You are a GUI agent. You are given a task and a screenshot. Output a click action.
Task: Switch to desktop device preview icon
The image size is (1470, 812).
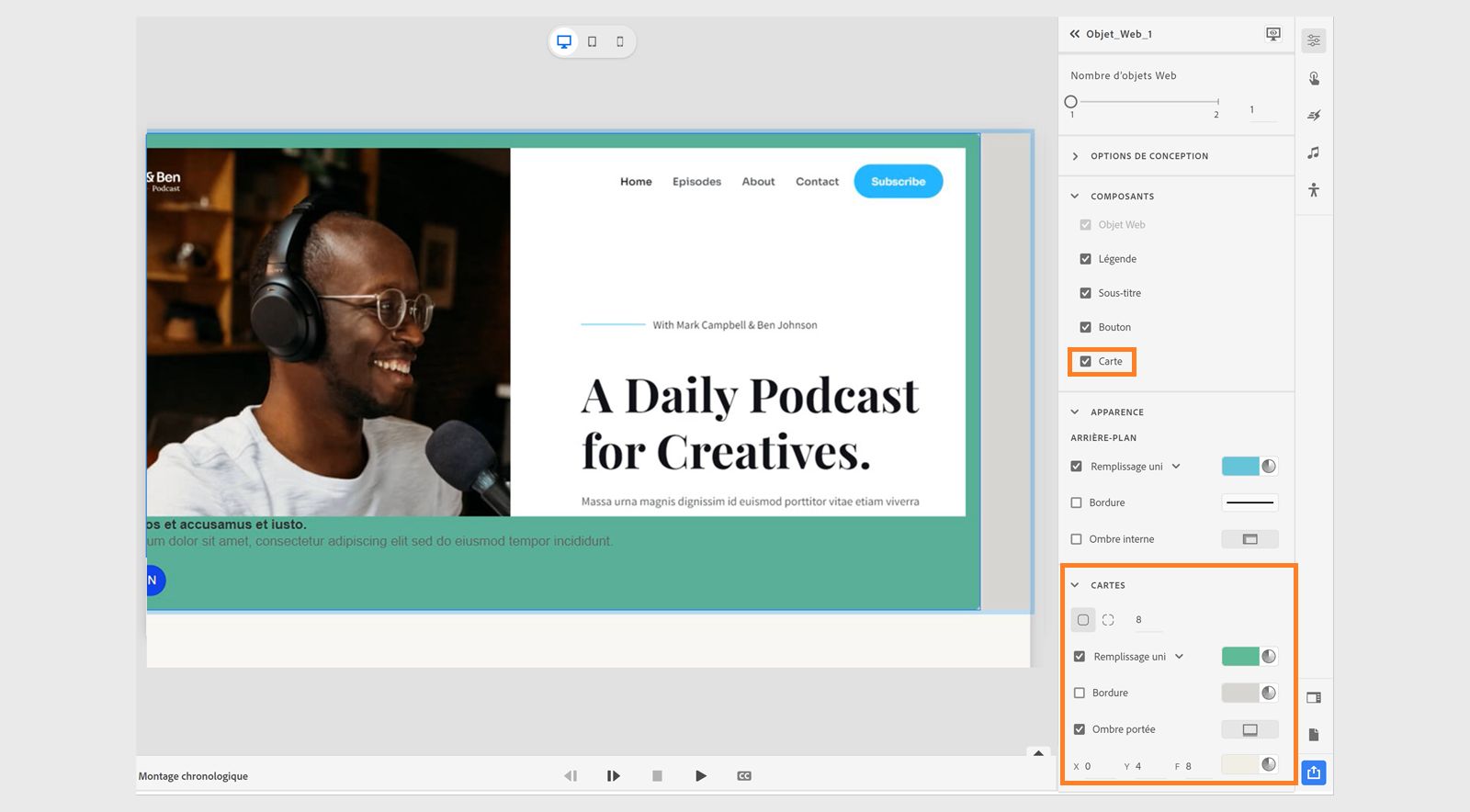pos(564,41)
